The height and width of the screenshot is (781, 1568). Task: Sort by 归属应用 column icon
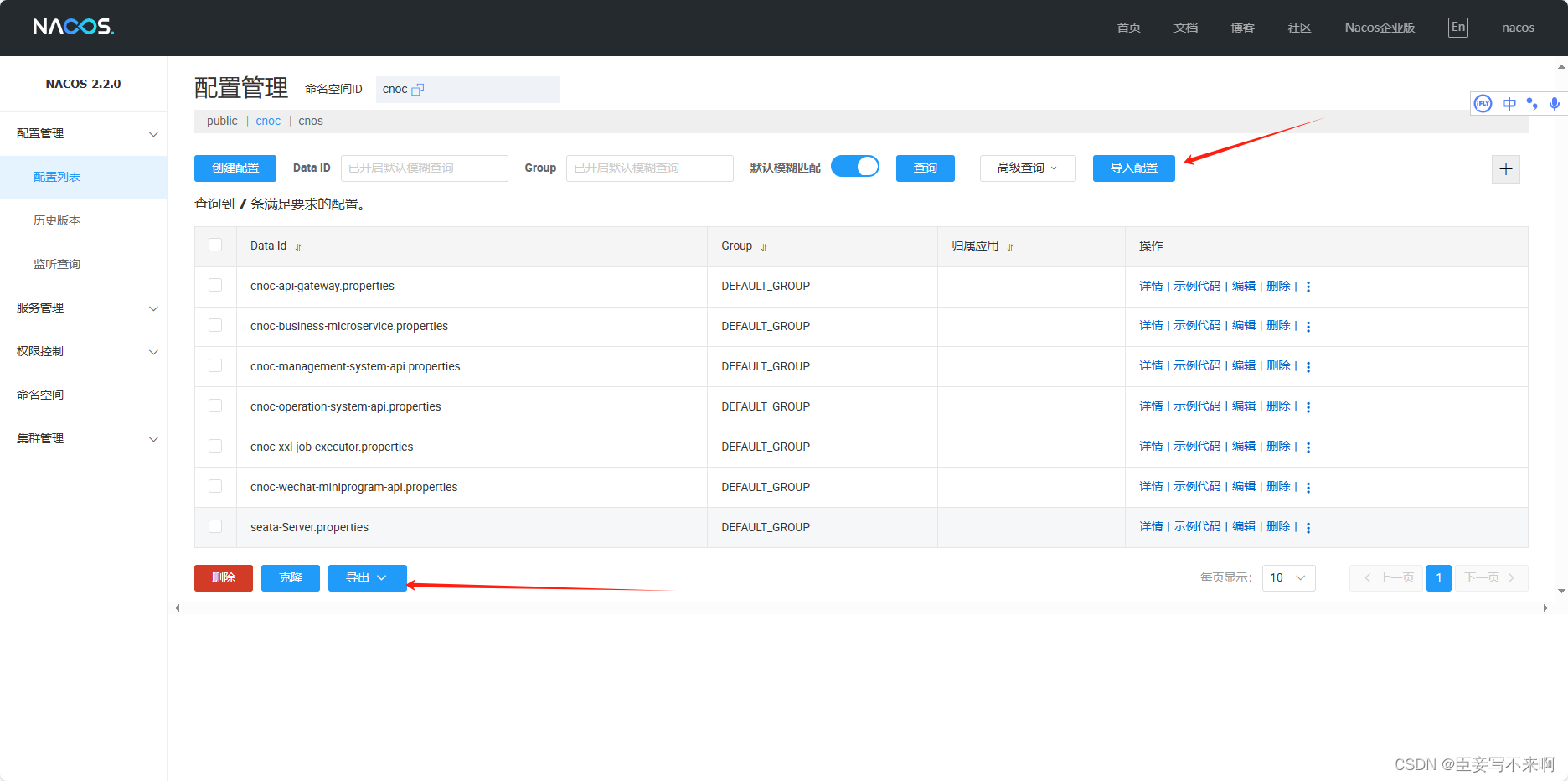(1010, 247)
